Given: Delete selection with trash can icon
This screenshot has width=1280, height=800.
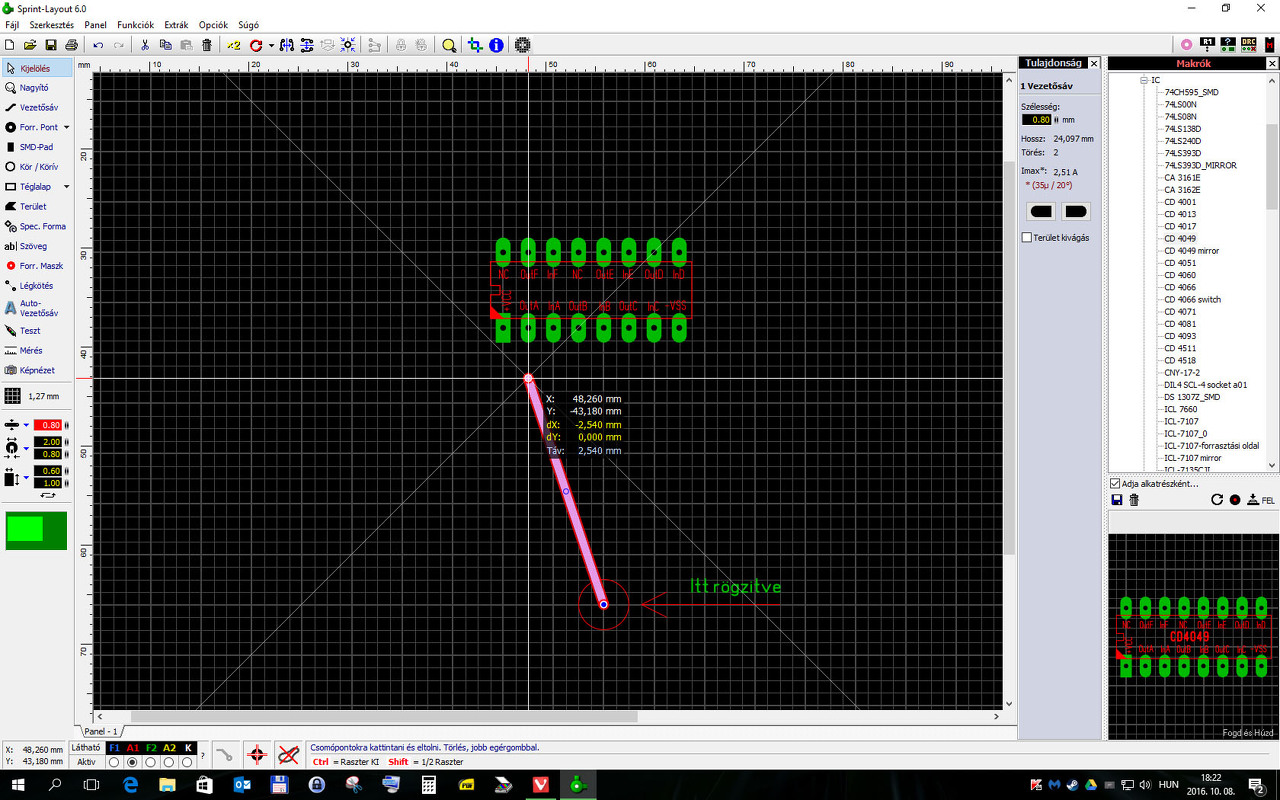Looking at the screenshot, I should click(207, 45).
